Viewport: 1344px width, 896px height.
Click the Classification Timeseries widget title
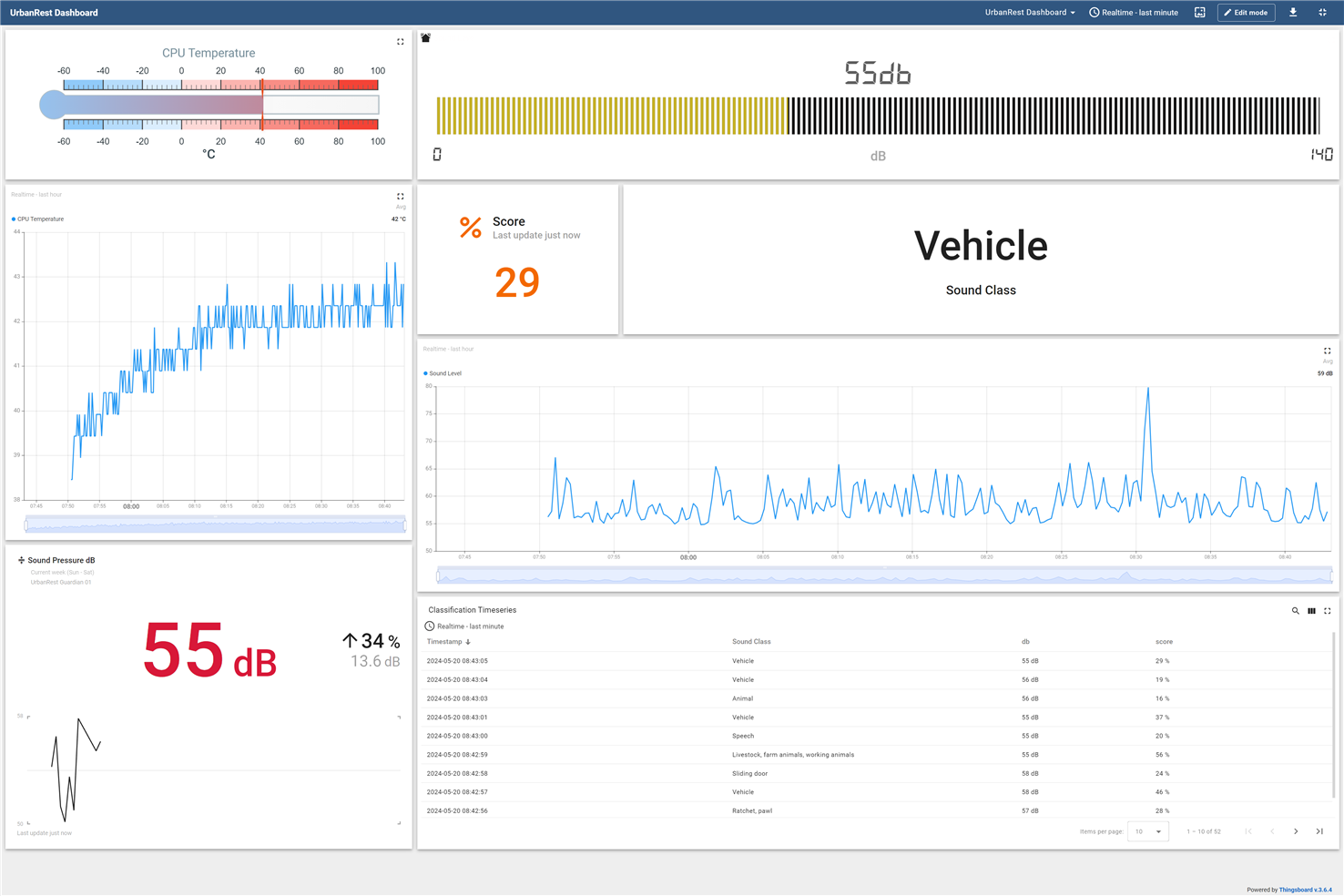coord(472,610)
